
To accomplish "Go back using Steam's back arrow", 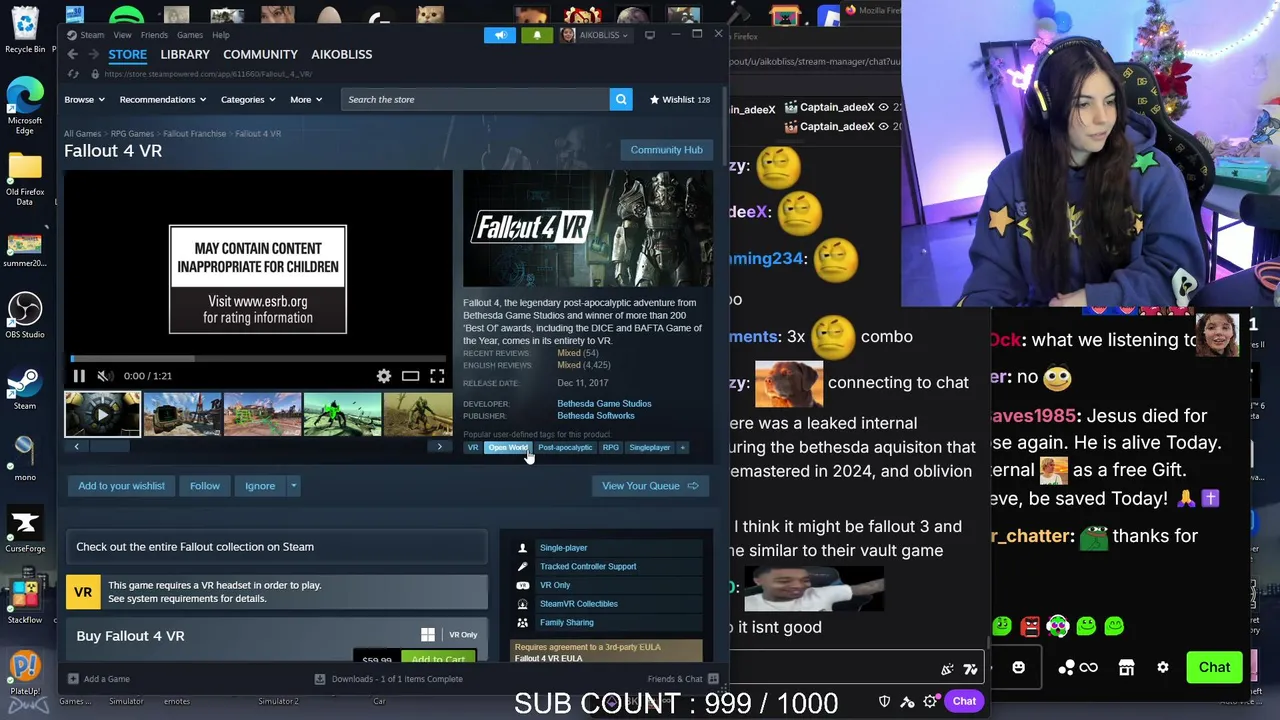I will tap(73, 54).
